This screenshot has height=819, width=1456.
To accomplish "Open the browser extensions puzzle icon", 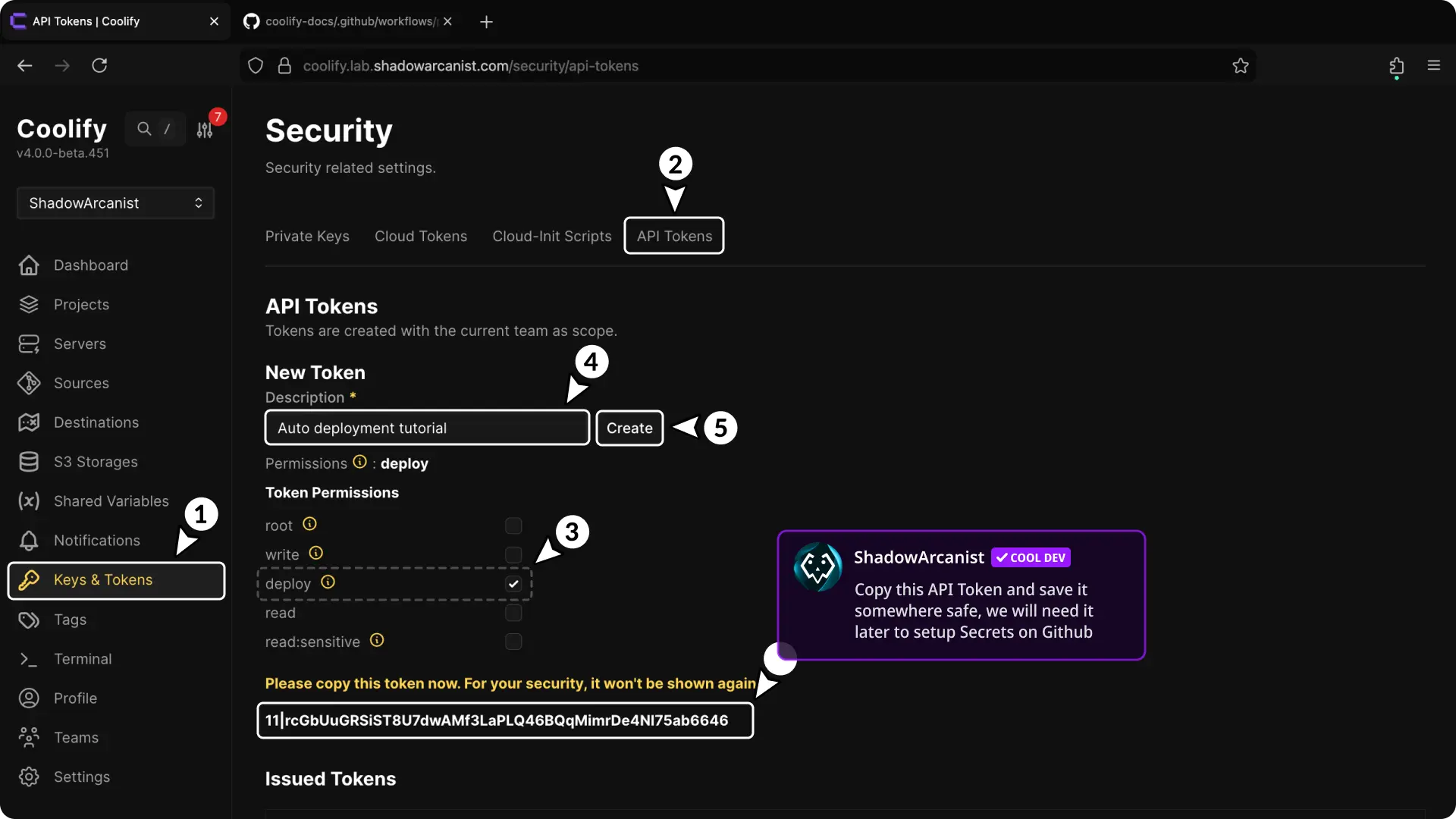I will coord(1398,66).
